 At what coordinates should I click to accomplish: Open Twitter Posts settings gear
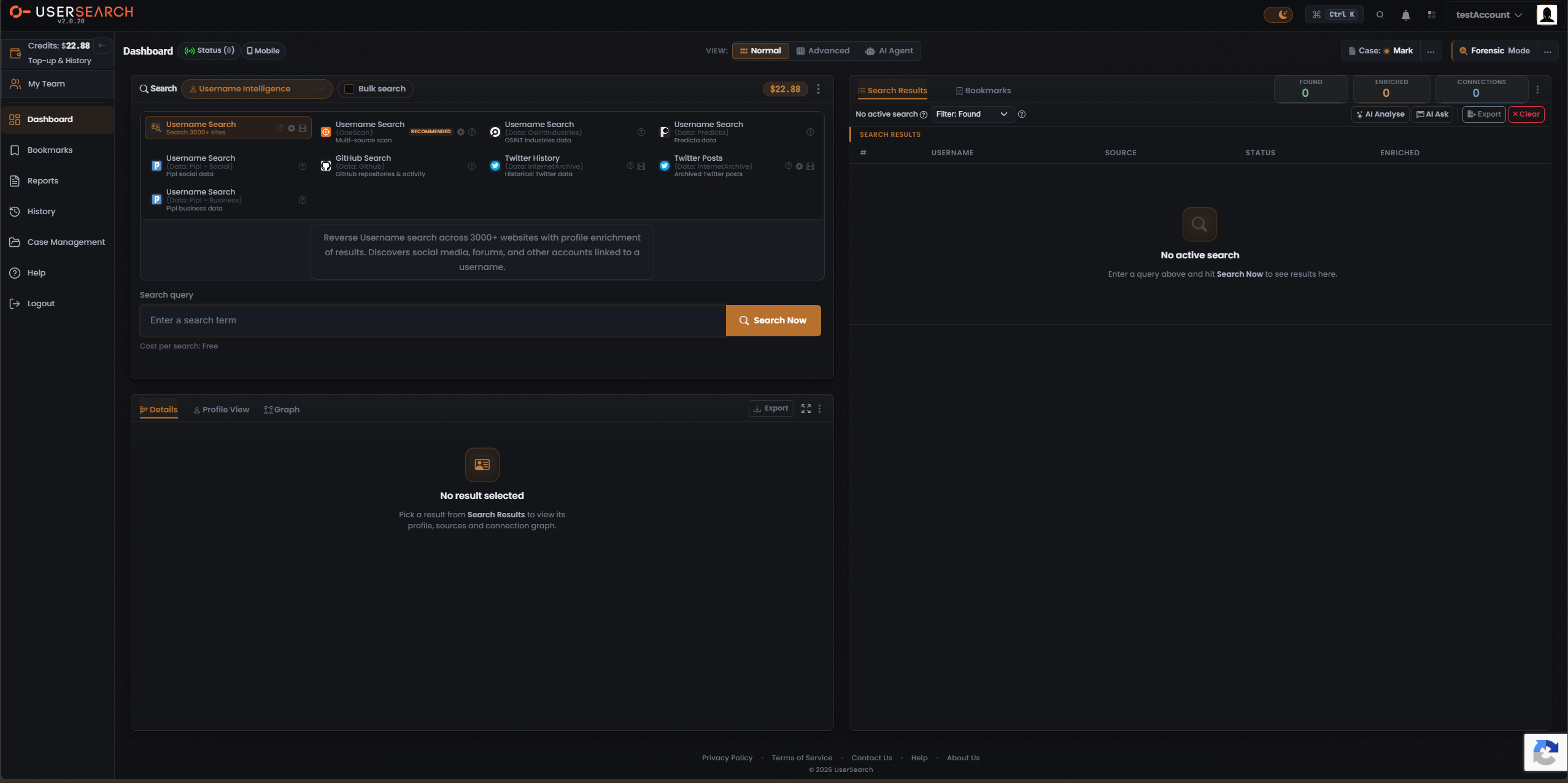click(799, 166)
